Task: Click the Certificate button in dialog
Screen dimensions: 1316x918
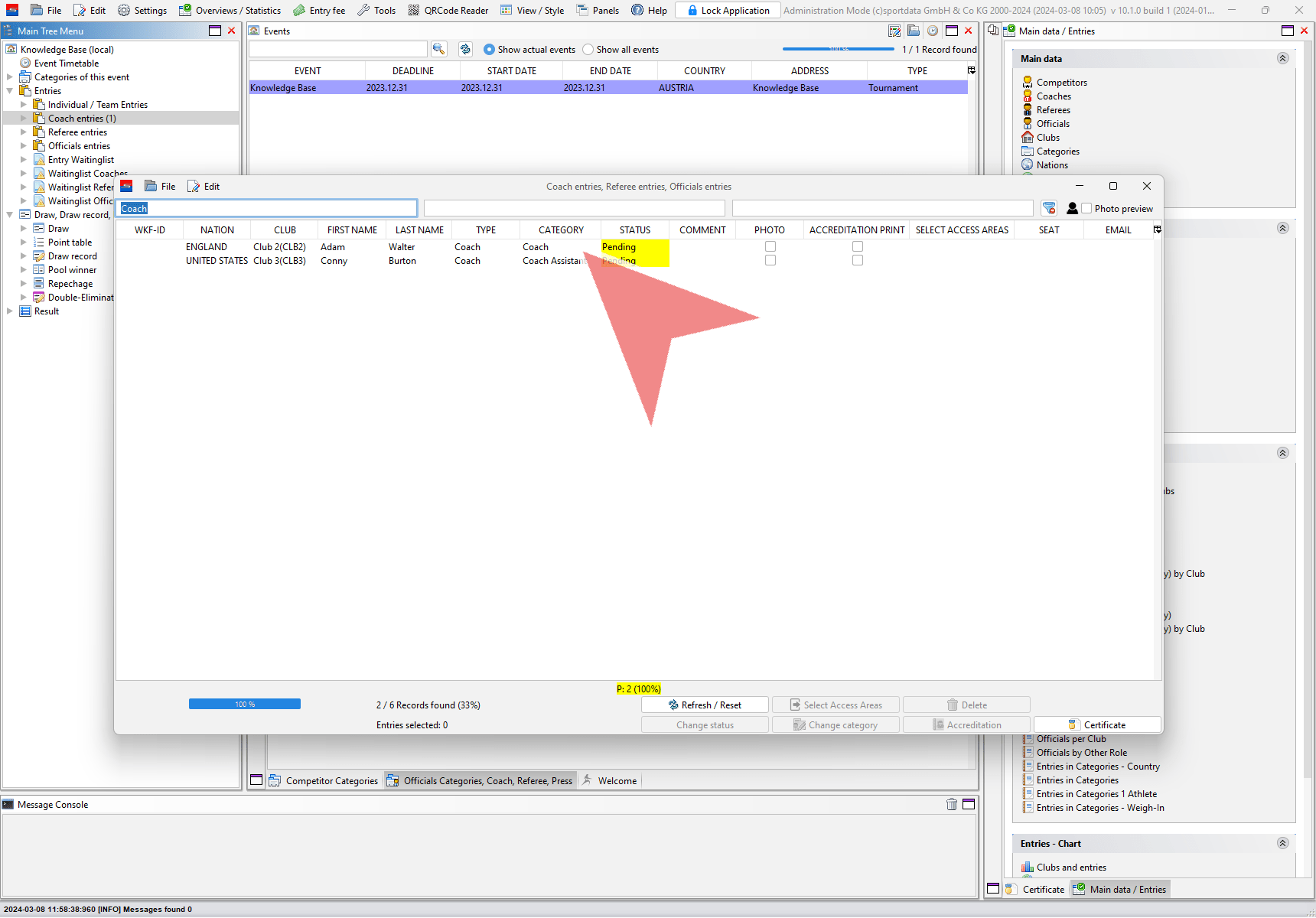Action: (1097, 725)
